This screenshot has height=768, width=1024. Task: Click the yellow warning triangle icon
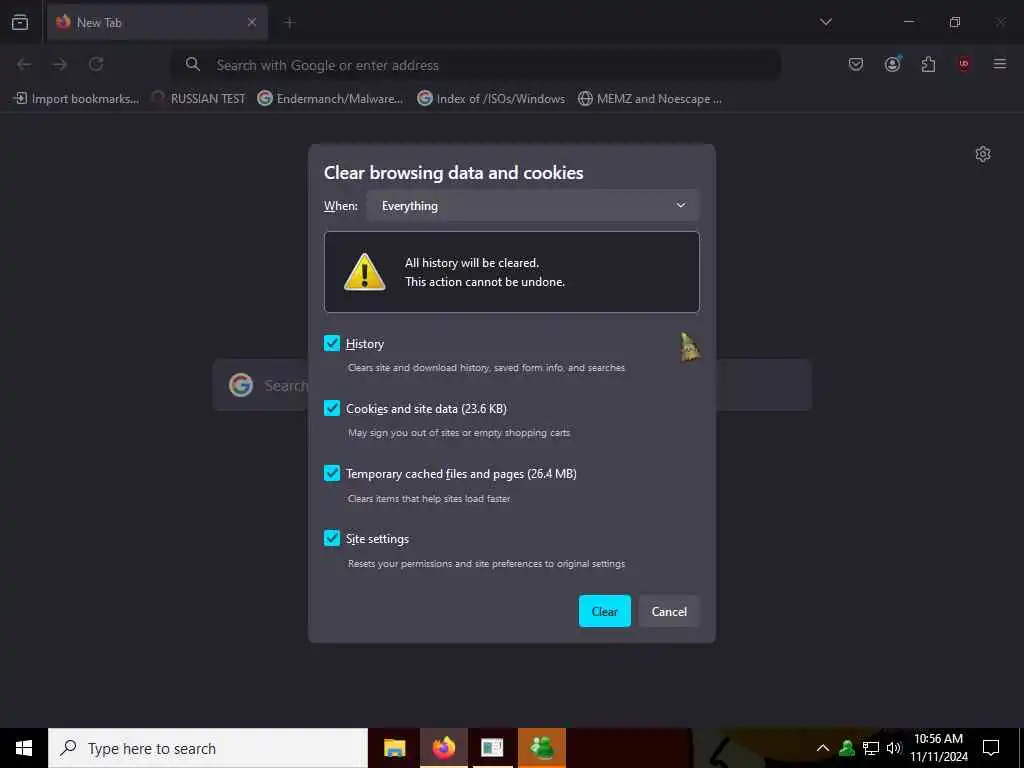click(364, 272)
